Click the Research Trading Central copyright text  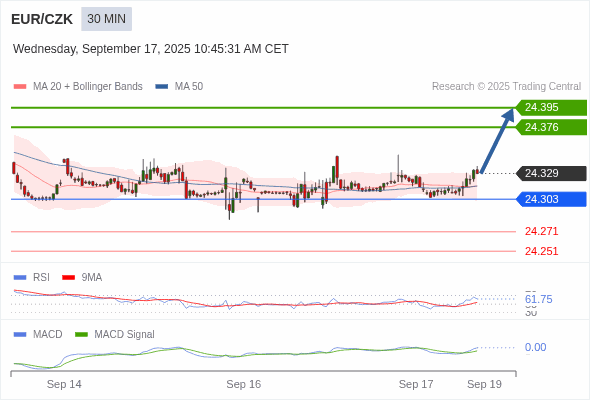point(506,87)
